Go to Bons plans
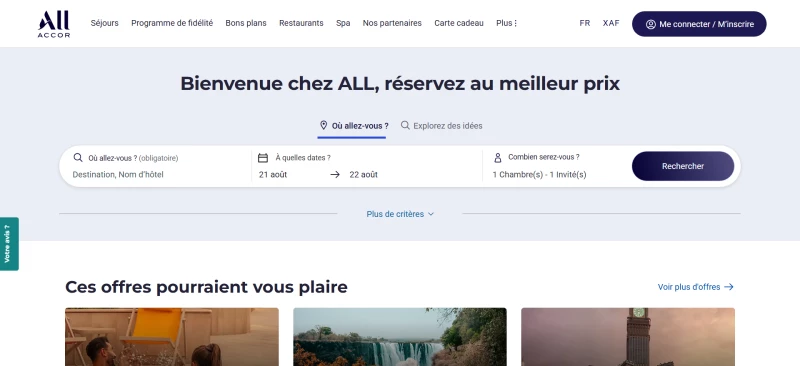Screen dimensions: 800x366 246,23
